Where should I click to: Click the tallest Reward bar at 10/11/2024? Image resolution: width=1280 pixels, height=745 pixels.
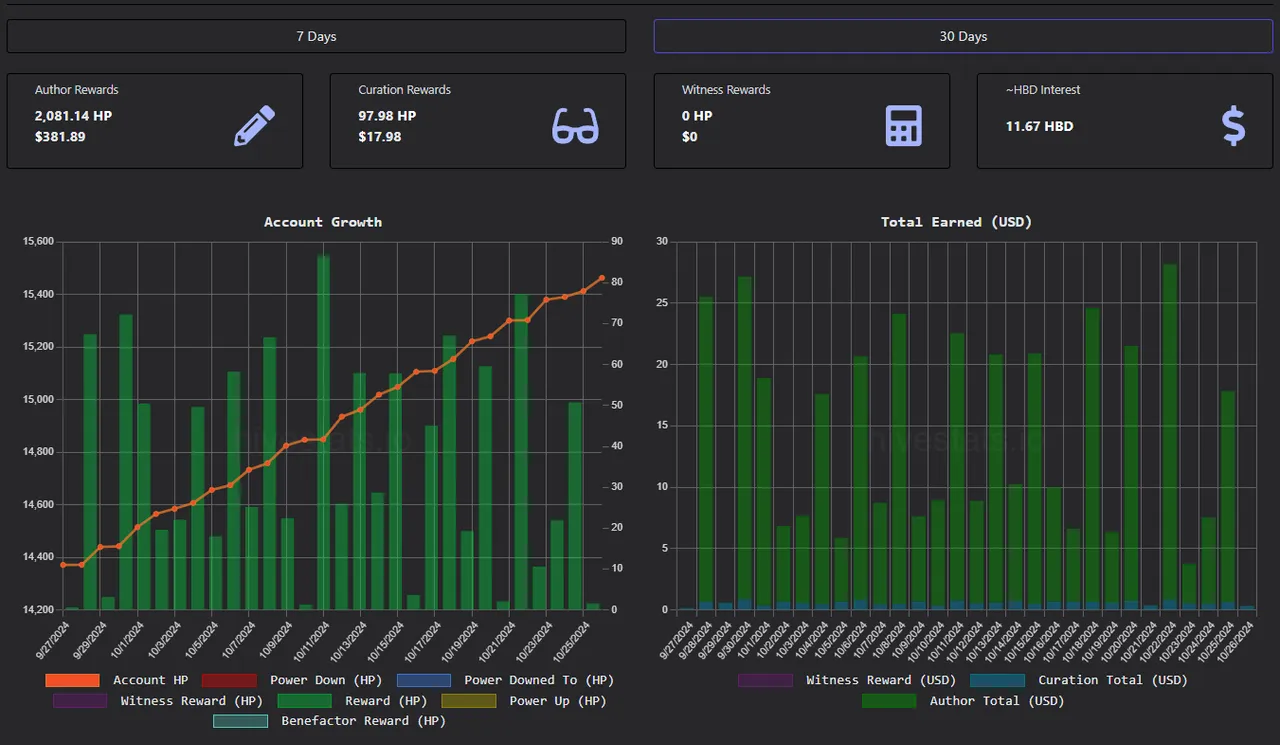323,432
